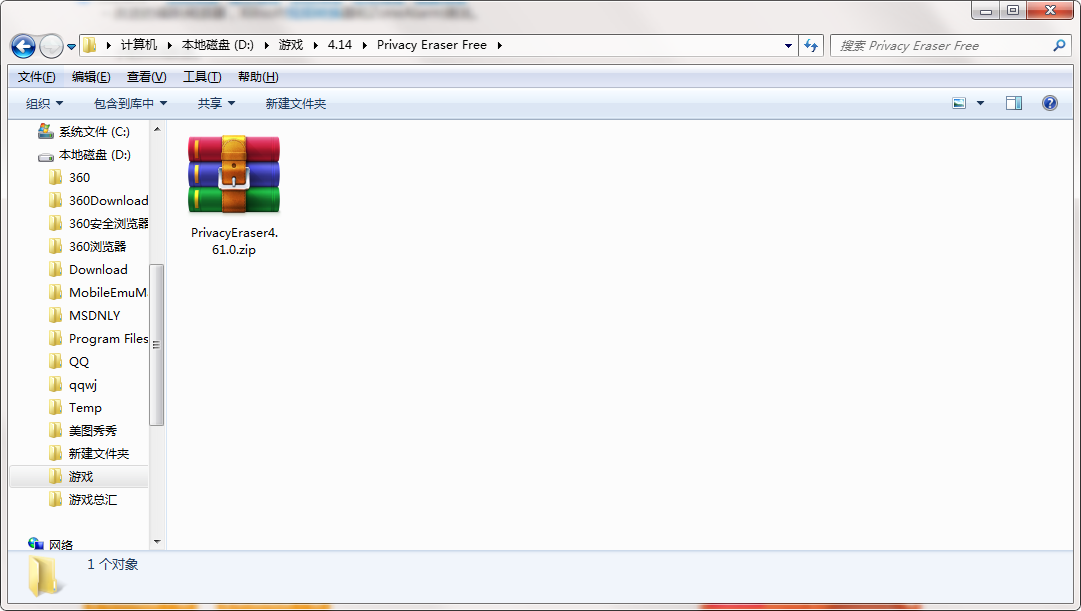Viewport: 1081px width, 611px height.
Task: Open the view options dropdown arrow
Action: tap(980, 103)
